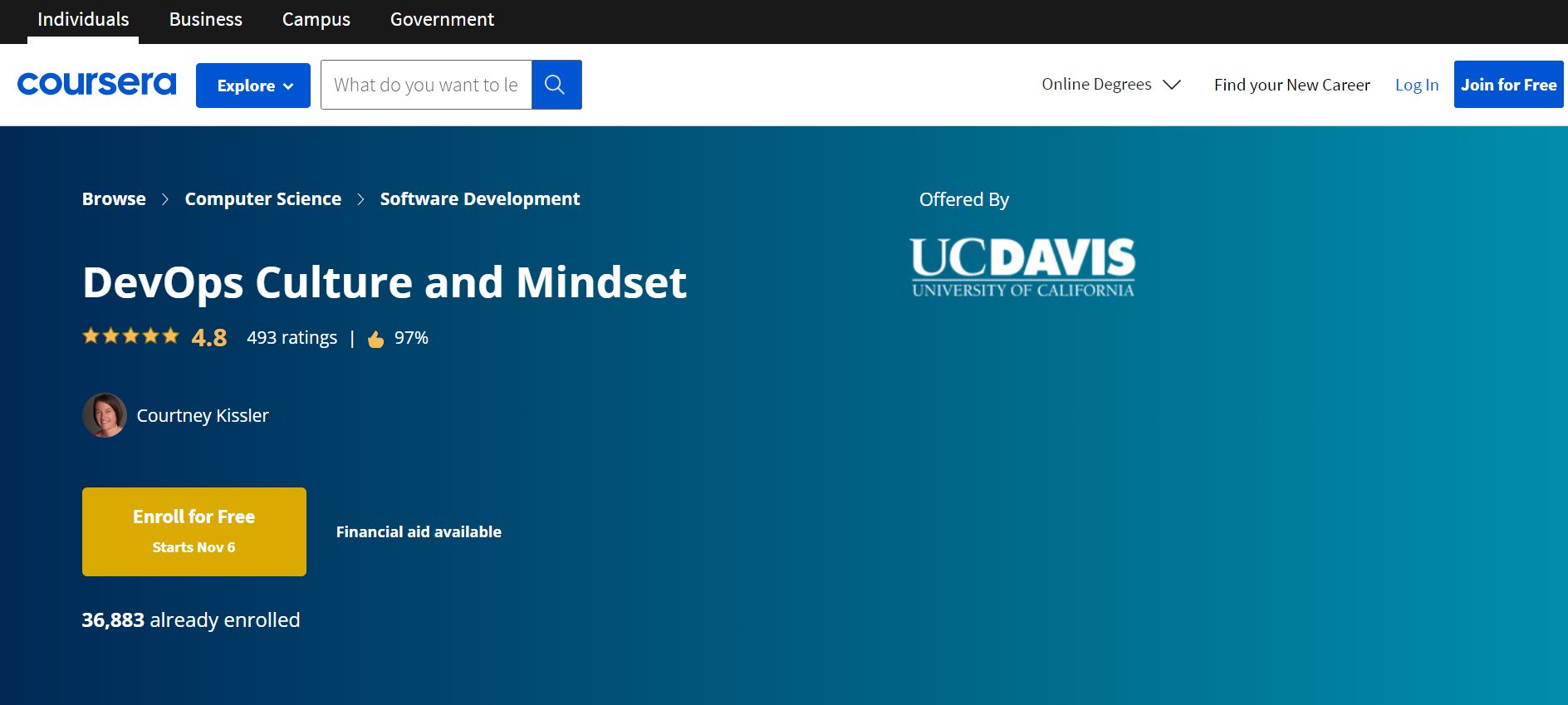Open the Explore dropdown menu

tap(253, 86)
